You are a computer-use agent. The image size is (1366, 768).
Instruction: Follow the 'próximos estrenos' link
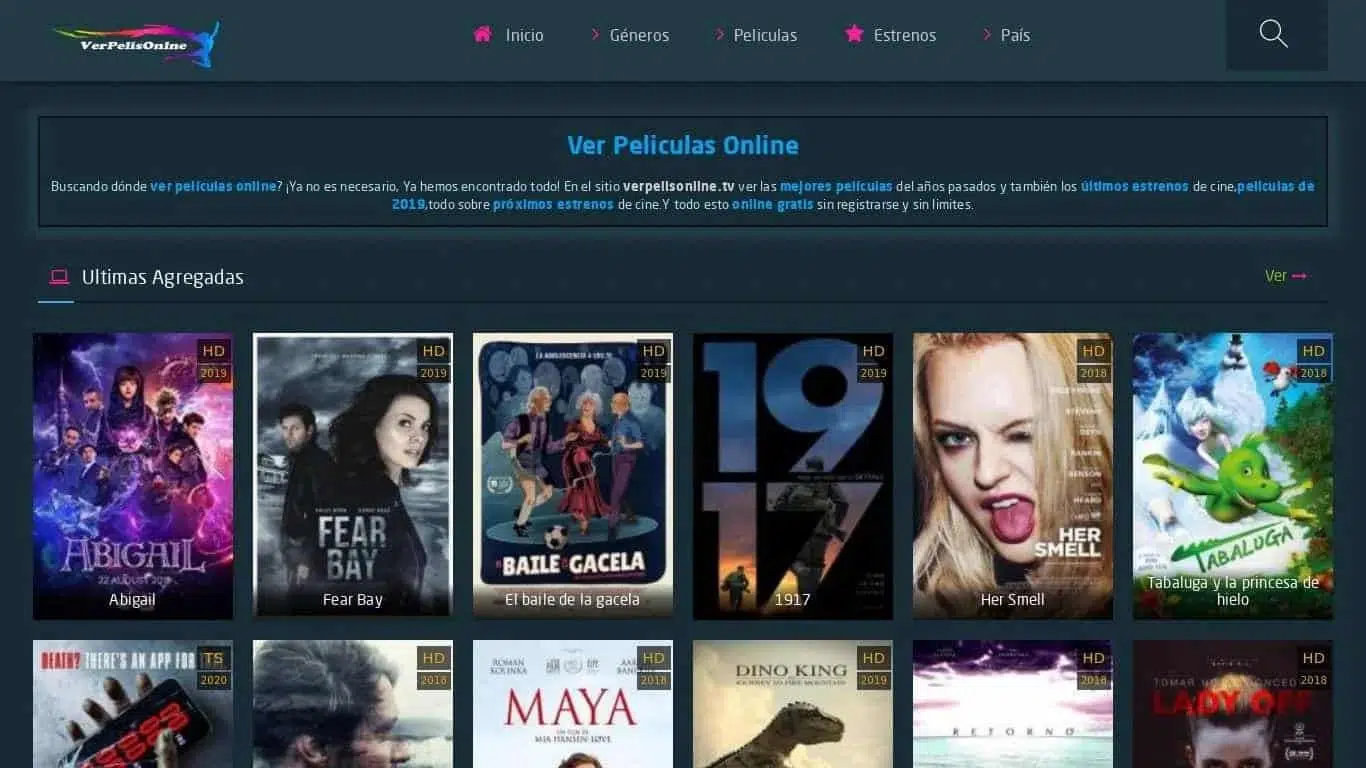pyautogui.click(x=553, y=204)
